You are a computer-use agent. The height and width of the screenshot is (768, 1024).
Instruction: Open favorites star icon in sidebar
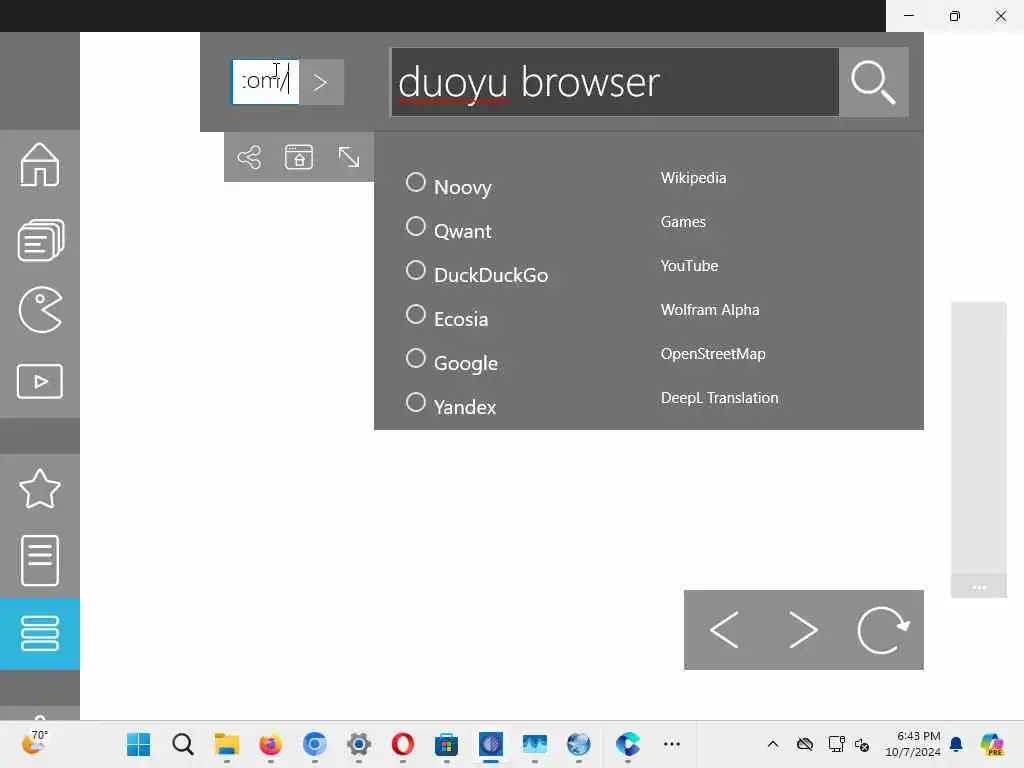(40, 488)
